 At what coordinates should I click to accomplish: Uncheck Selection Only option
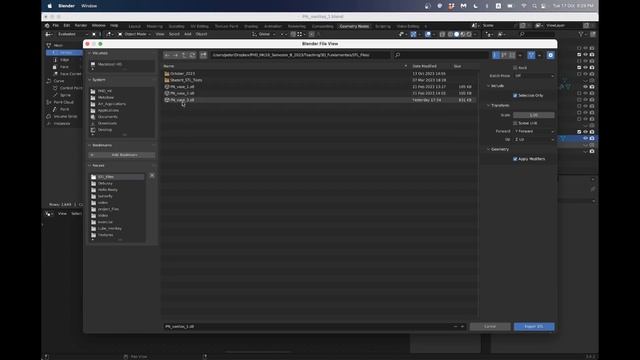(x=515, y=96)
